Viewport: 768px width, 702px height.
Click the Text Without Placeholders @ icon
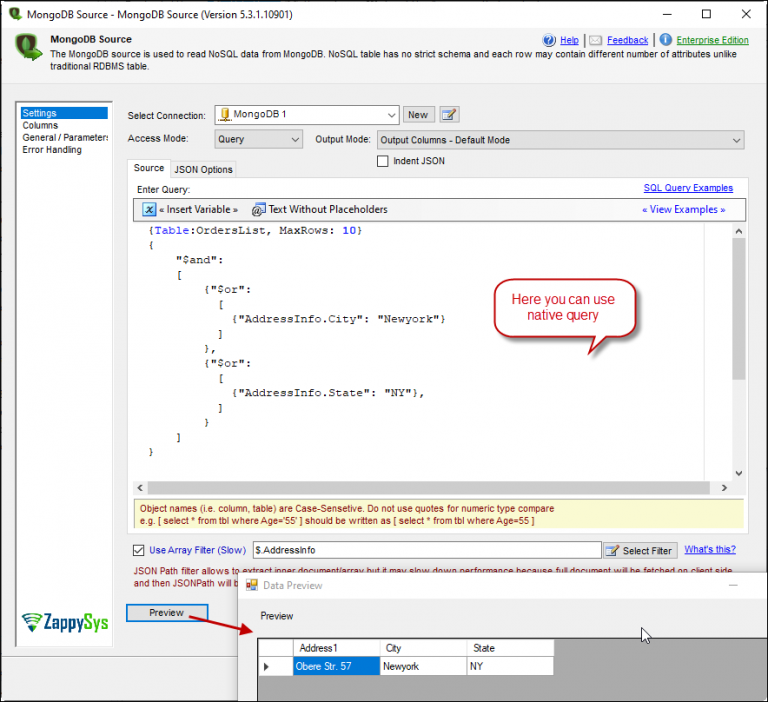(258, 210)
